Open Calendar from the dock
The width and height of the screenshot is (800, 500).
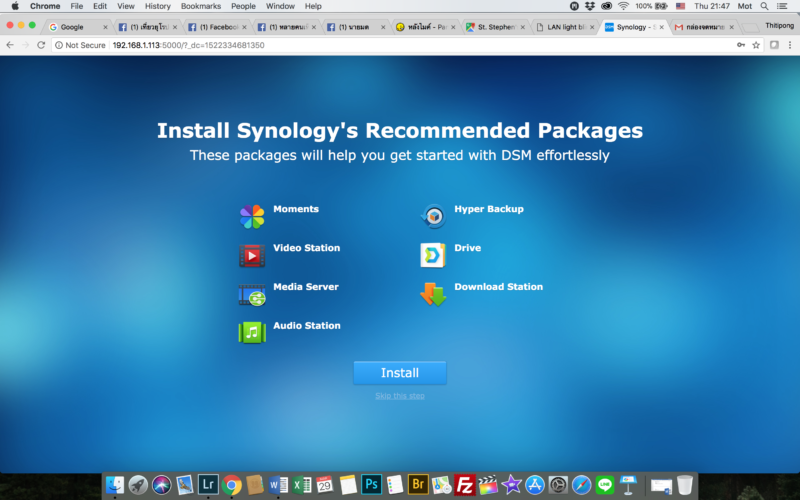click(x=324, y=484)
